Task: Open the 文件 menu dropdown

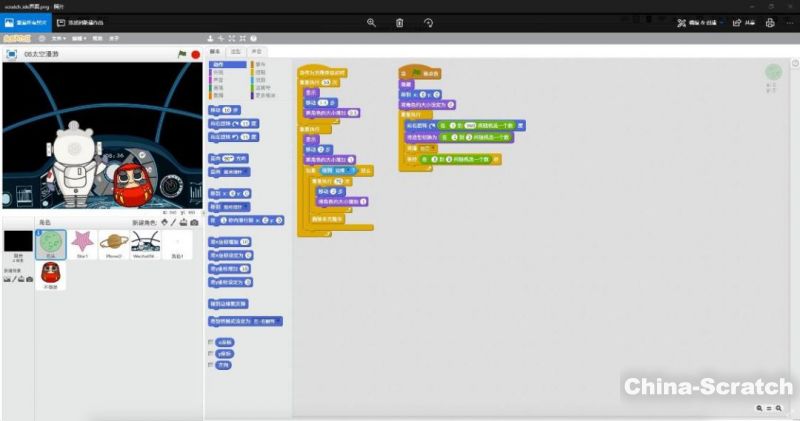Action: click(x=58, y=38)
